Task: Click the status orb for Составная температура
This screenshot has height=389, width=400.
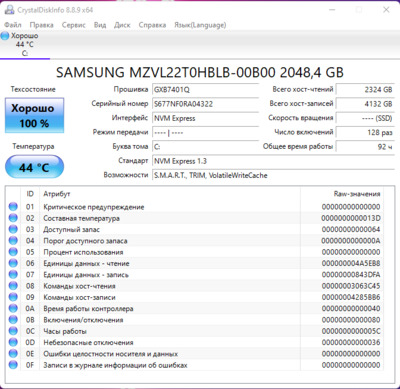Action: coord(13,218)
